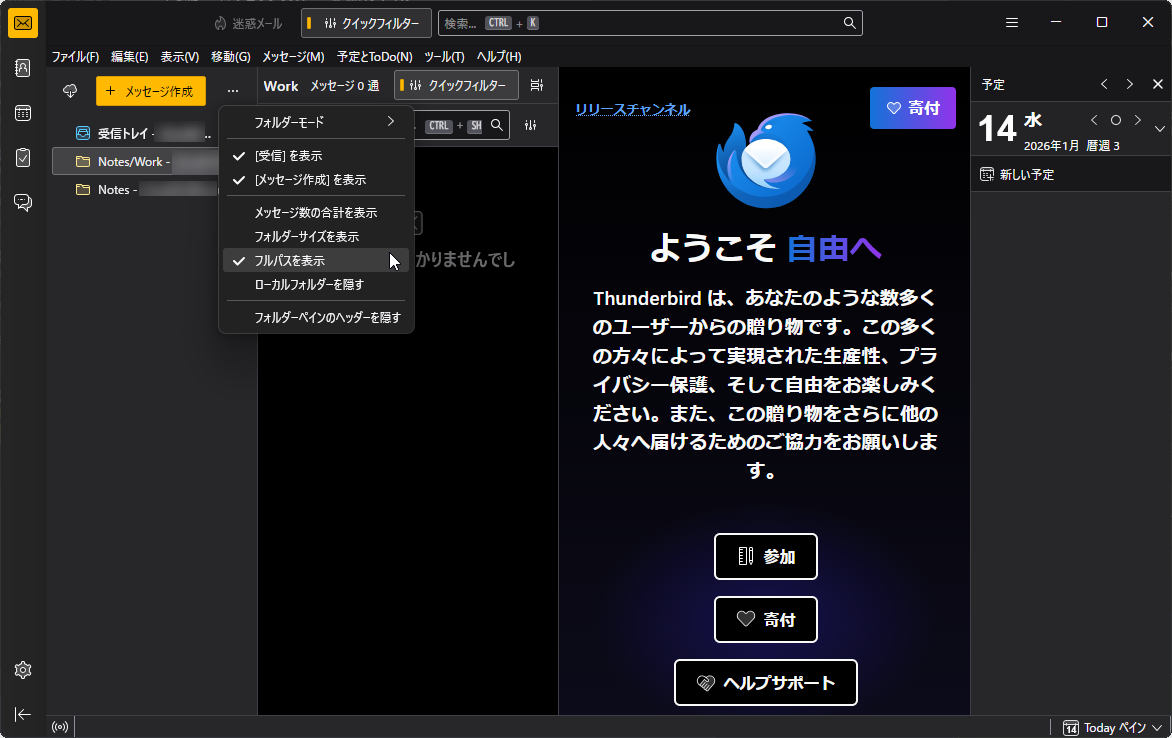Open the Tasks icon in the sidebar
This screenshot has height=738, width=1172.
(x=22, y=158)
